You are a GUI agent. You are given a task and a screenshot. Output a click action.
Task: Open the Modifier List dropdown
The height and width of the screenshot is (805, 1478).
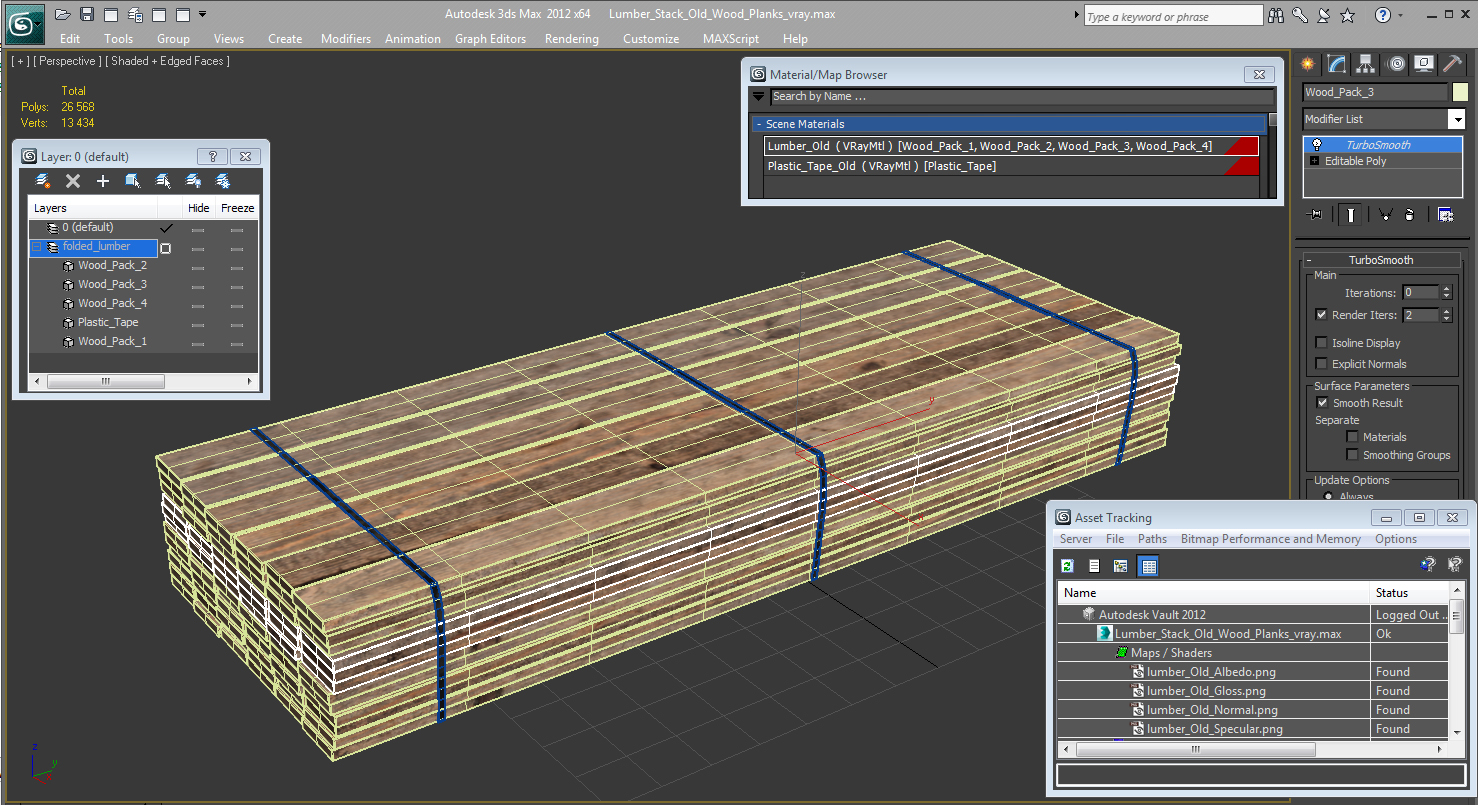[1457, 119]
